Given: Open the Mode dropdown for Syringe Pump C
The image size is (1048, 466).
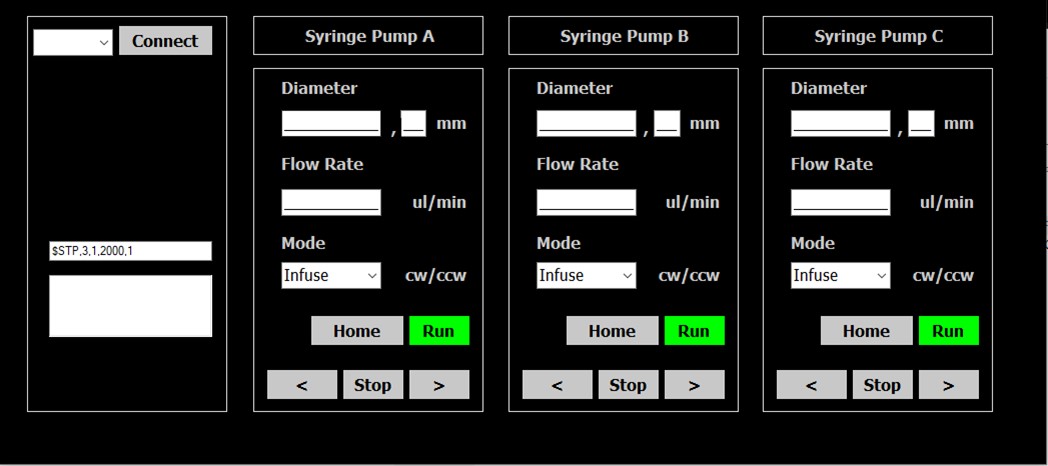Looking at the screenshot, I should pos(840,275).
